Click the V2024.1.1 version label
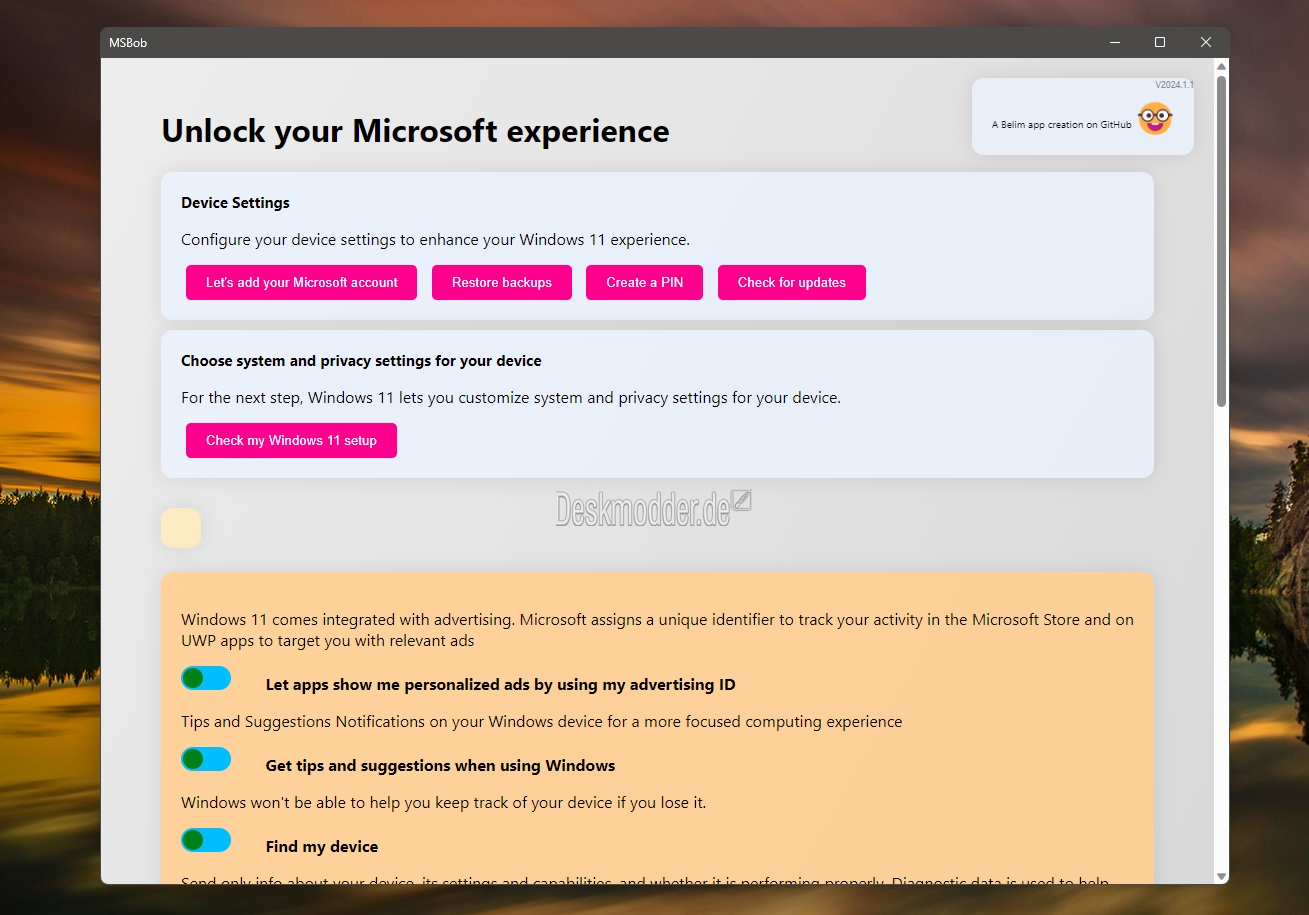Viewport: 1309px width, 915px height. tap(1174, 85)
